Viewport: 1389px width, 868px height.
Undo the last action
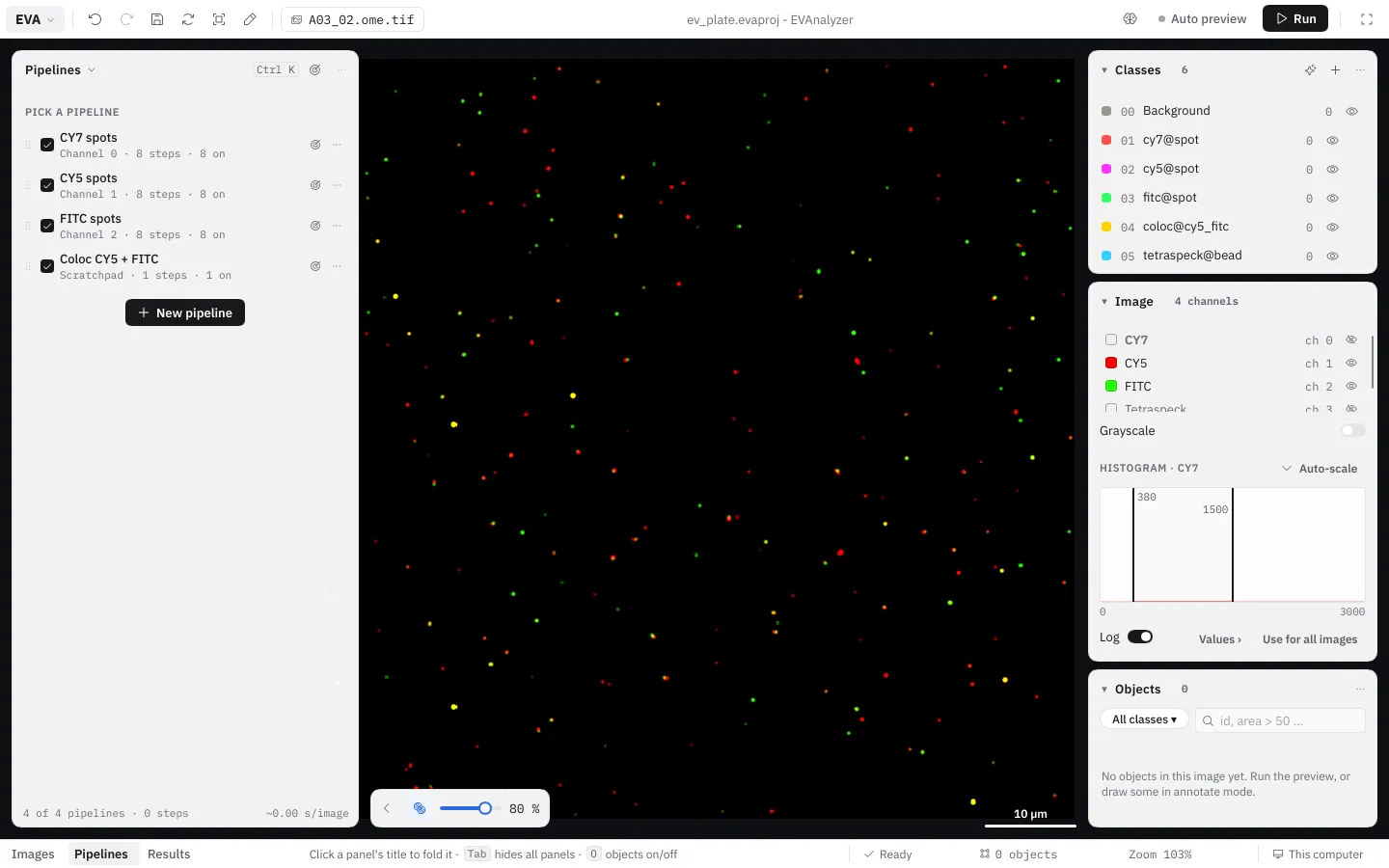tap(95, 19)
